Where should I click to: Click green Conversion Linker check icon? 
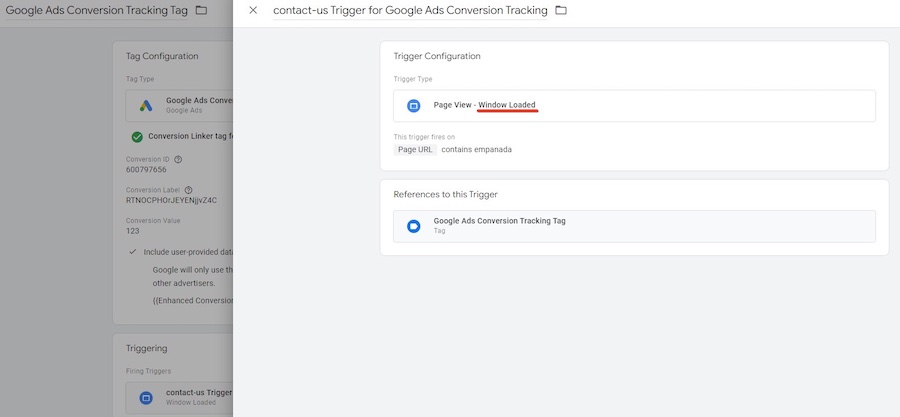point(137,137)
